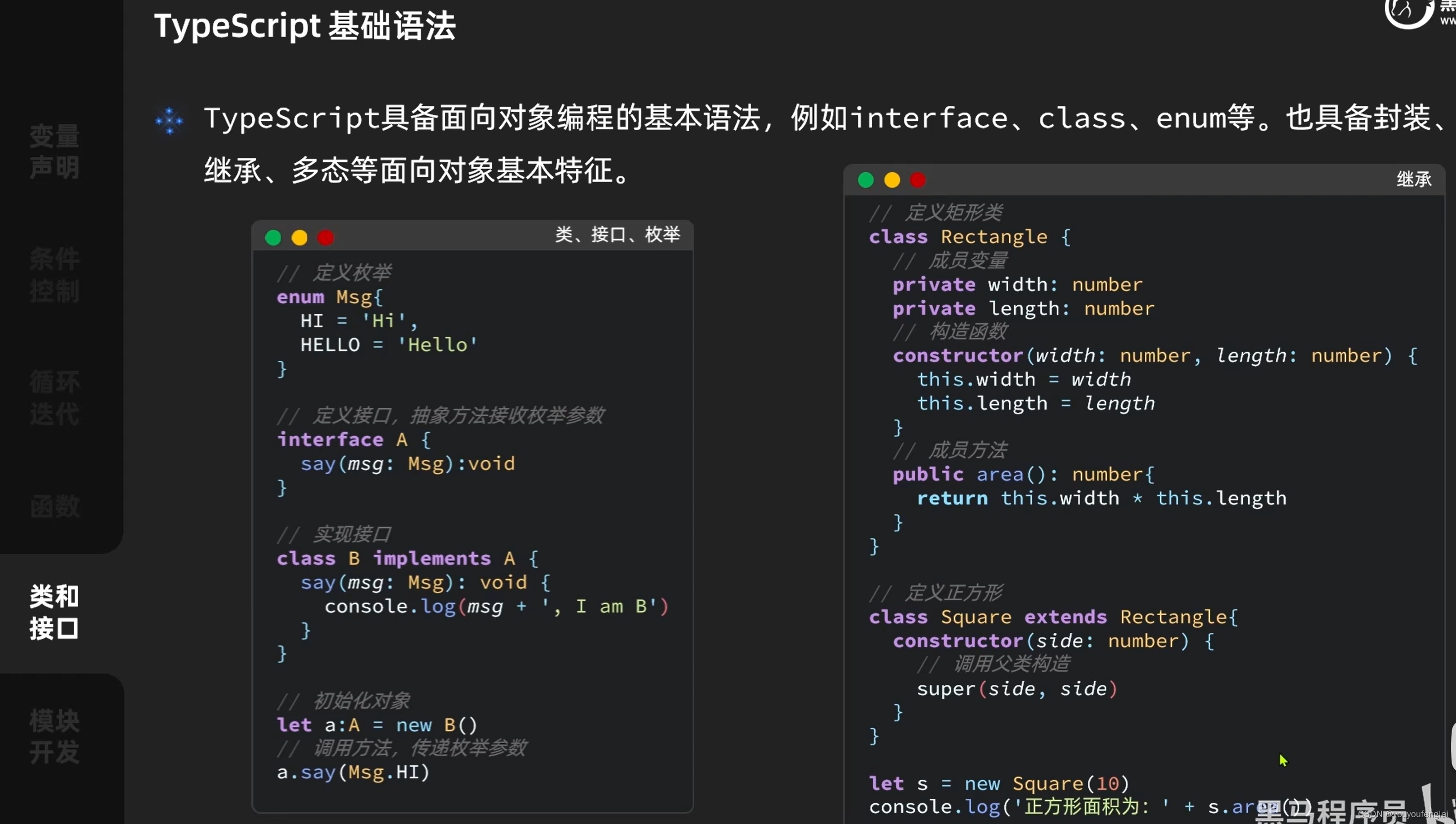Click the 'public area(): number{' line

pyautogui.click(x=1023, y=474)
